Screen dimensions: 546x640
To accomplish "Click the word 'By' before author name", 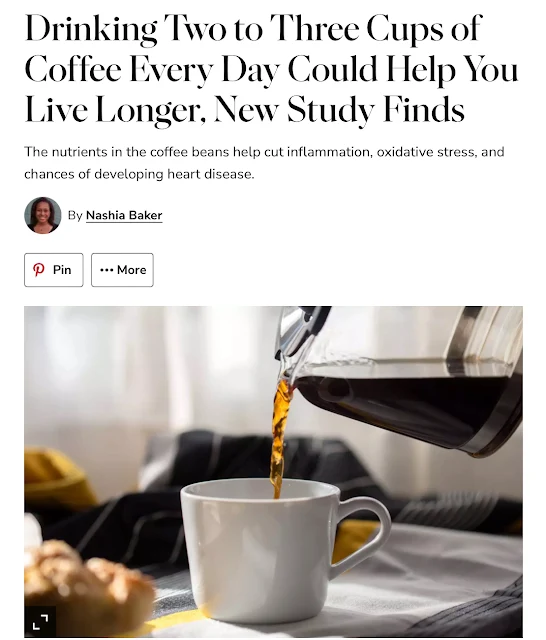I will pos(75,215).
